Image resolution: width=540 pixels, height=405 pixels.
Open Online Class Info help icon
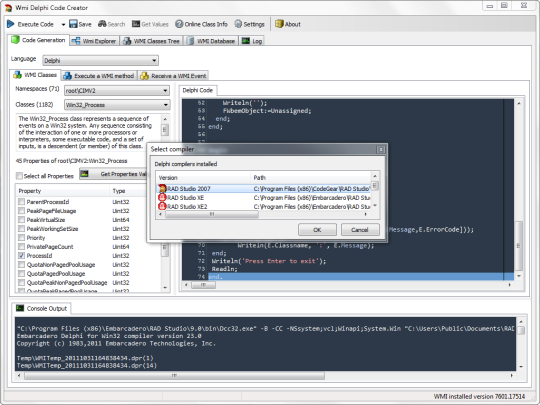tap(179, 24)
